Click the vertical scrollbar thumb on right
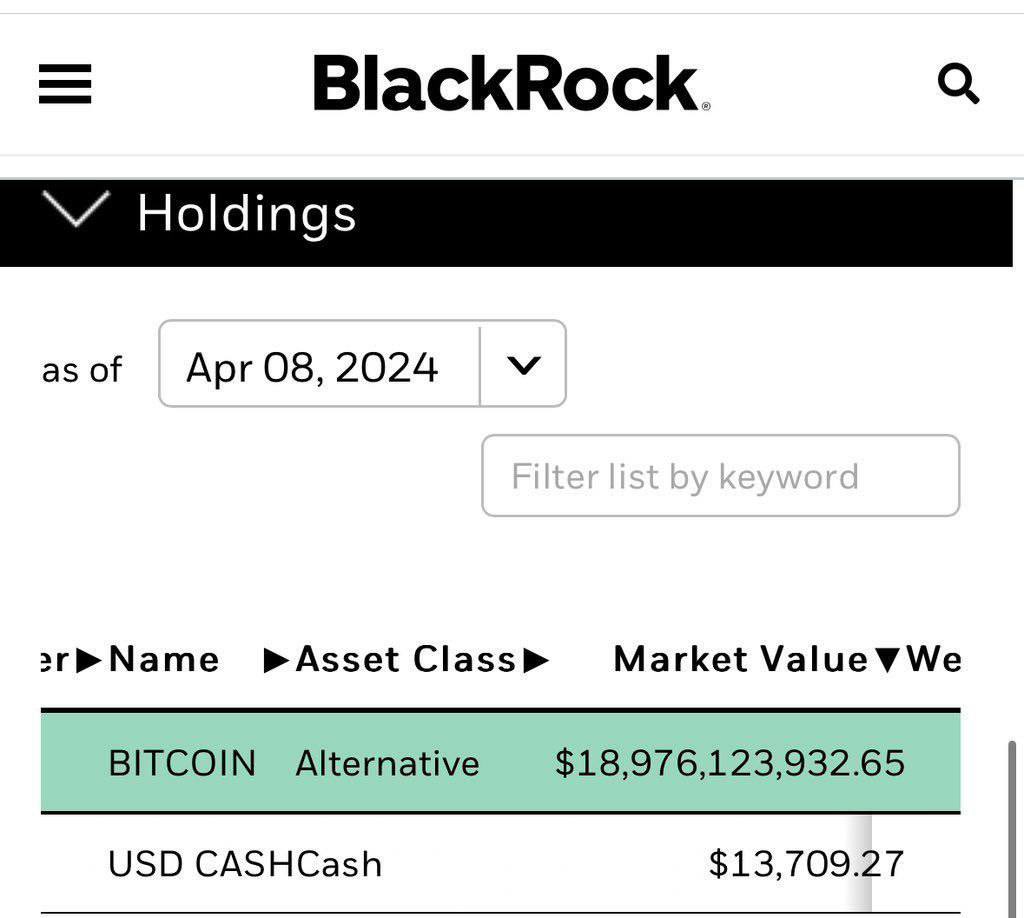 click(1012, 829)
